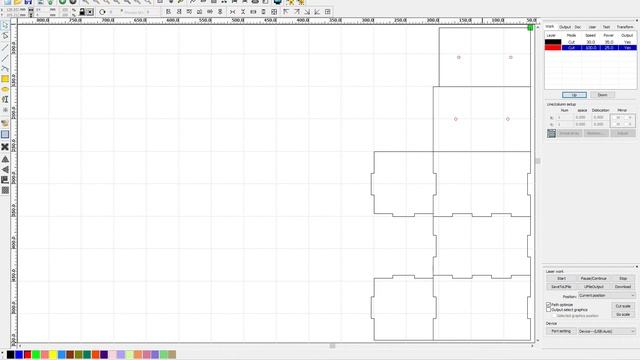Click the align left toolbar icon
Screen dimensions: 640x360
coord(168,12)
